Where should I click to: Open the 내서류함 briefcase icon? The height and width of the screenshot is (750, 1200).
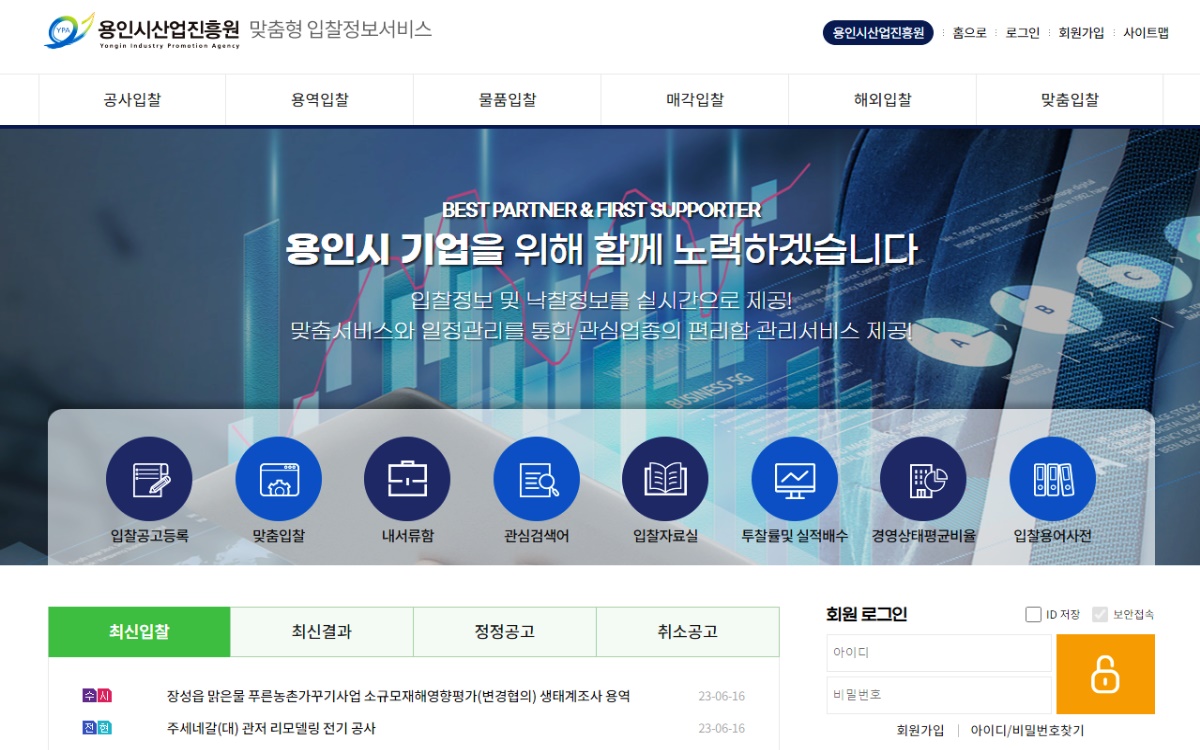pos(407,480)
